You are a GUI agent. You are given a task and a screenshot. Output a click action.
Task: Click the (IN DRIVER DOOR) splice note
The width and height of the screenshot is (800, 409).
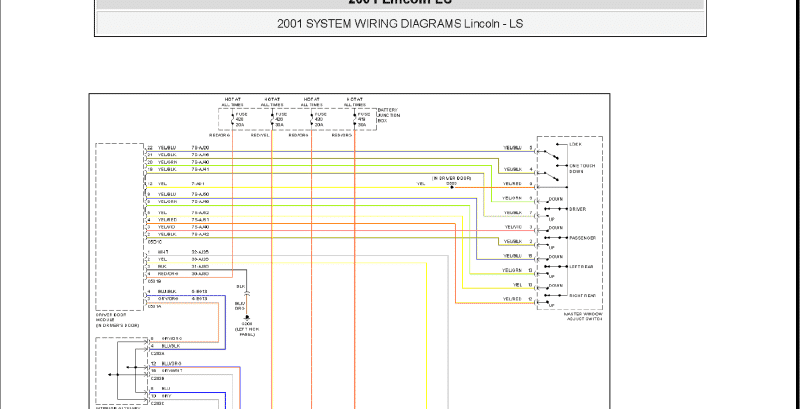click(x=452, y=178)
